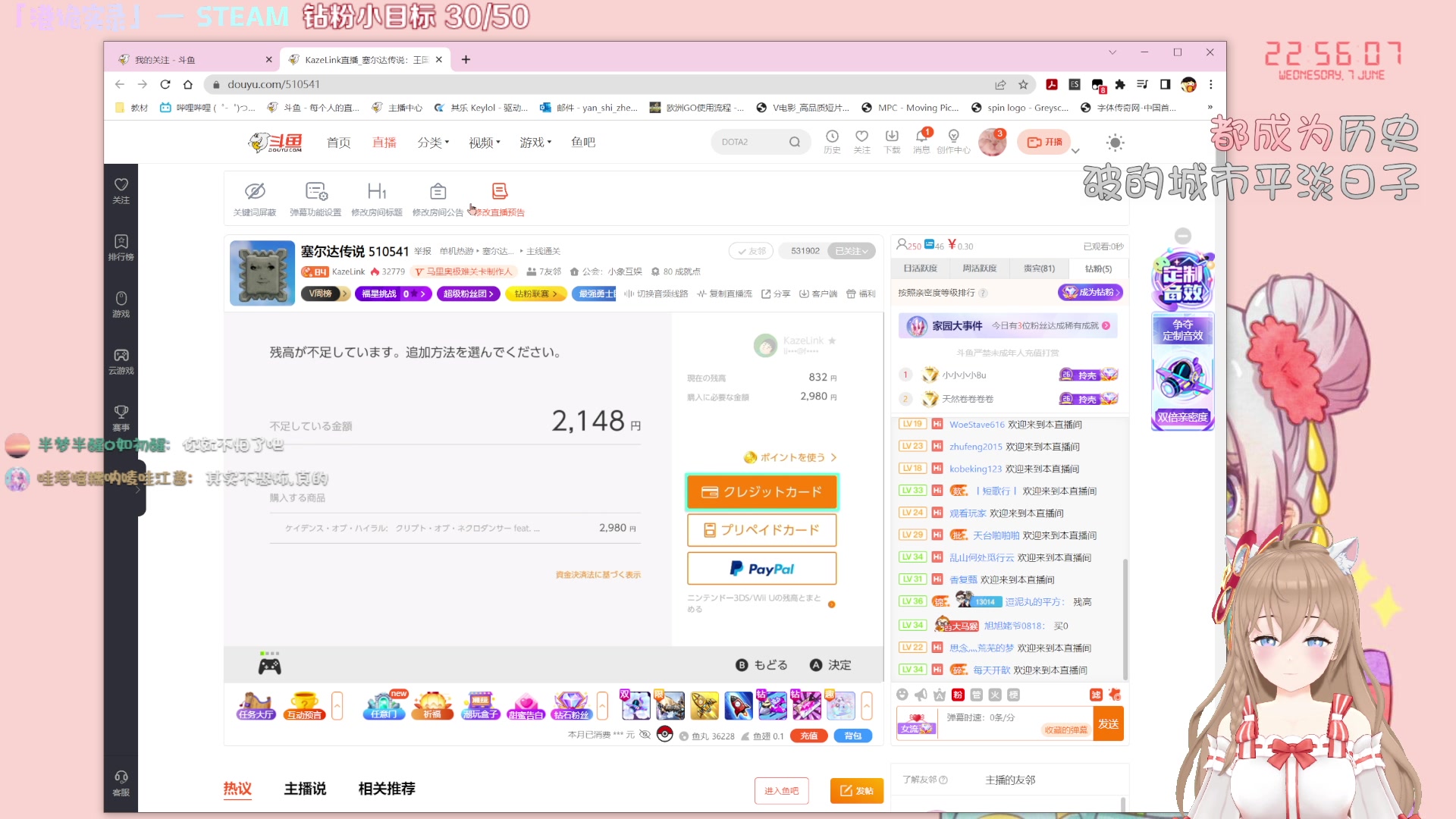Click 钻石粉丝 diamond fan icon
Viewport: 1456px width, 819px height.
tap(572, 706)
